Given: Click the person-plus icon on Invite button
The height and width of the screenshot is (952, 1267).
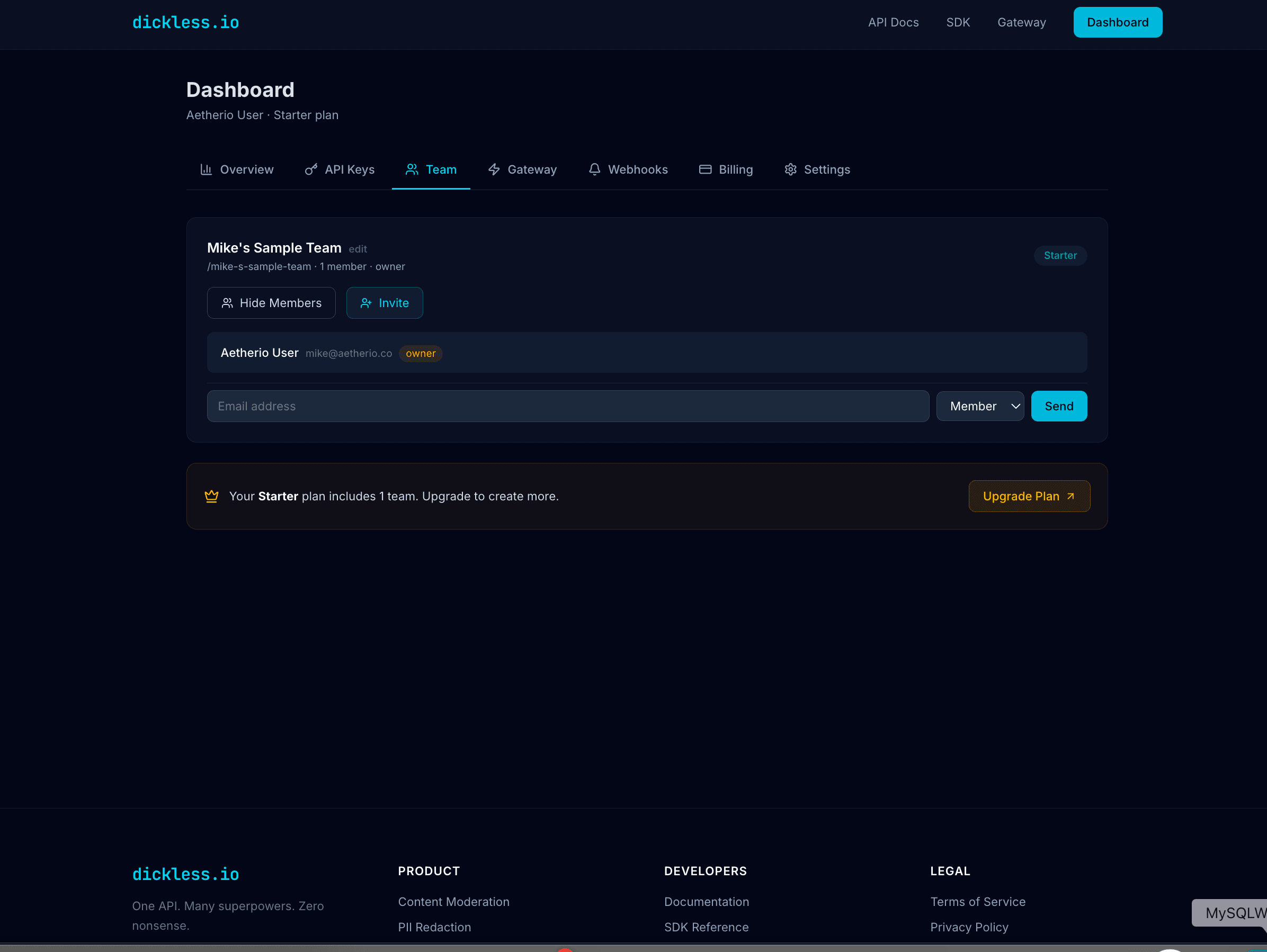Looking at the screenshot, I should (x=365, y=303).
